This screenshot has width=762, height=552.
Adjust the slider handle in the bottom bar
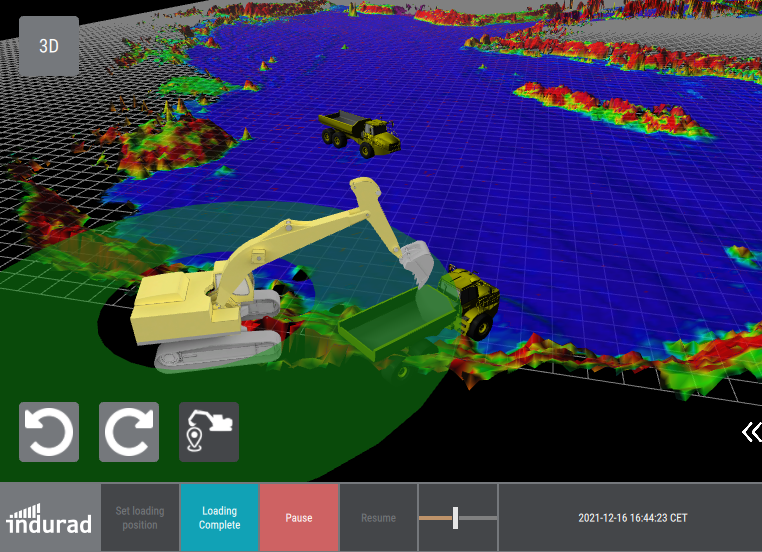click(455, 518)
